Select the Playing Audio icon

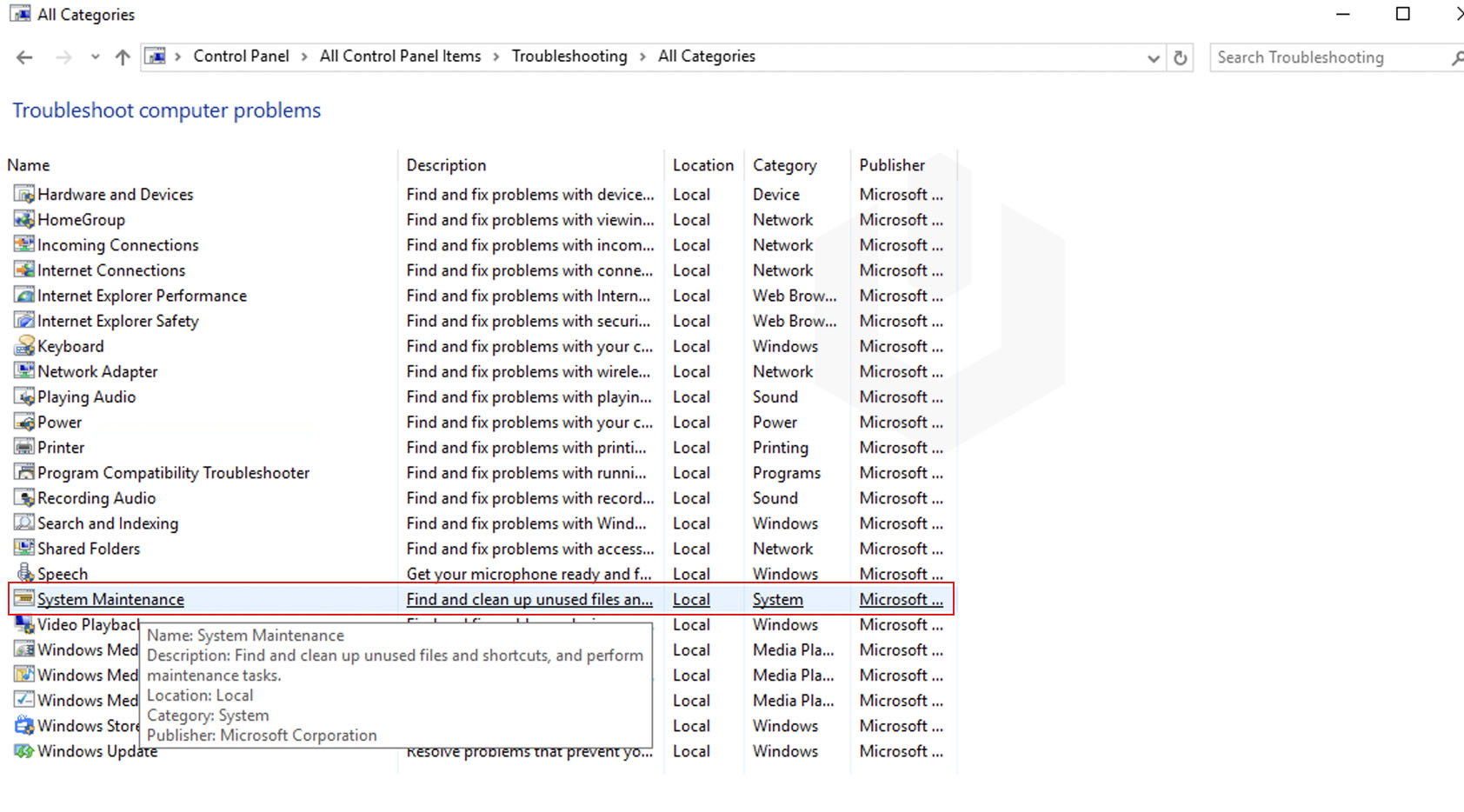pyautogui.click(x=23, y=396)
